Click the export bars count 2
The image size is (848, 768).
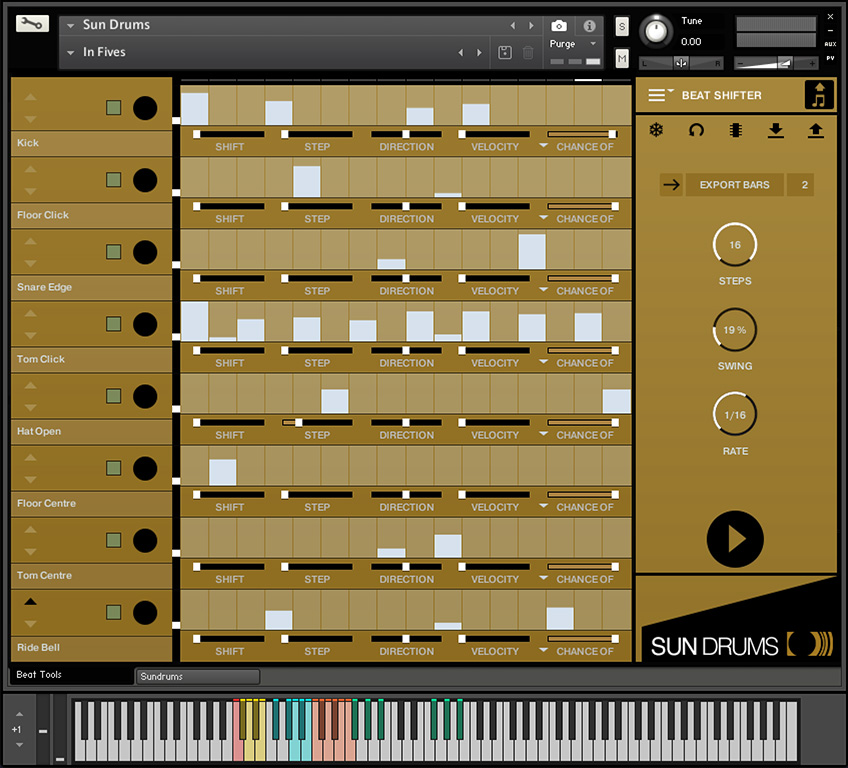point(800,185)
